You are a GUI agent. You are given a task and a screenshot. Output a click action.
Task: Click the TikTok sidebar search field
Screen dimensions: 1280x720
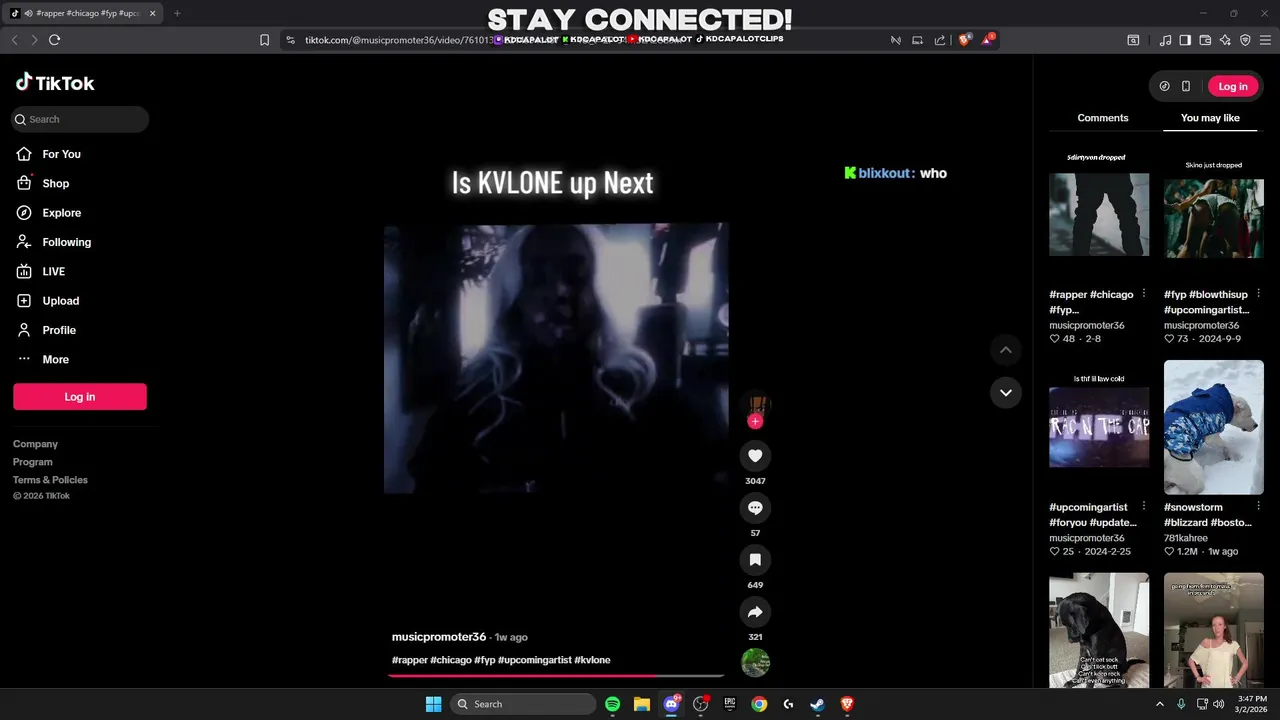[x=80, y=119]
